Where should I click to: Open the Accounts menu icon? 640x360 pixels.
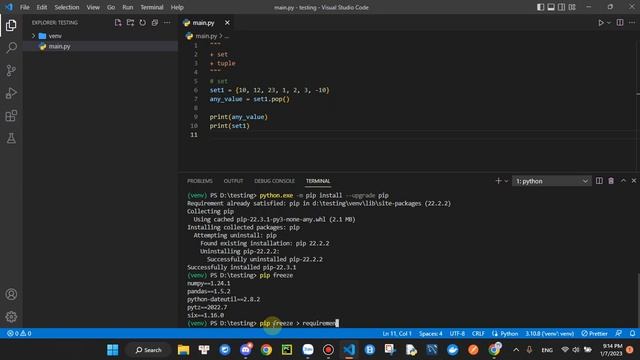pos(11,294)
